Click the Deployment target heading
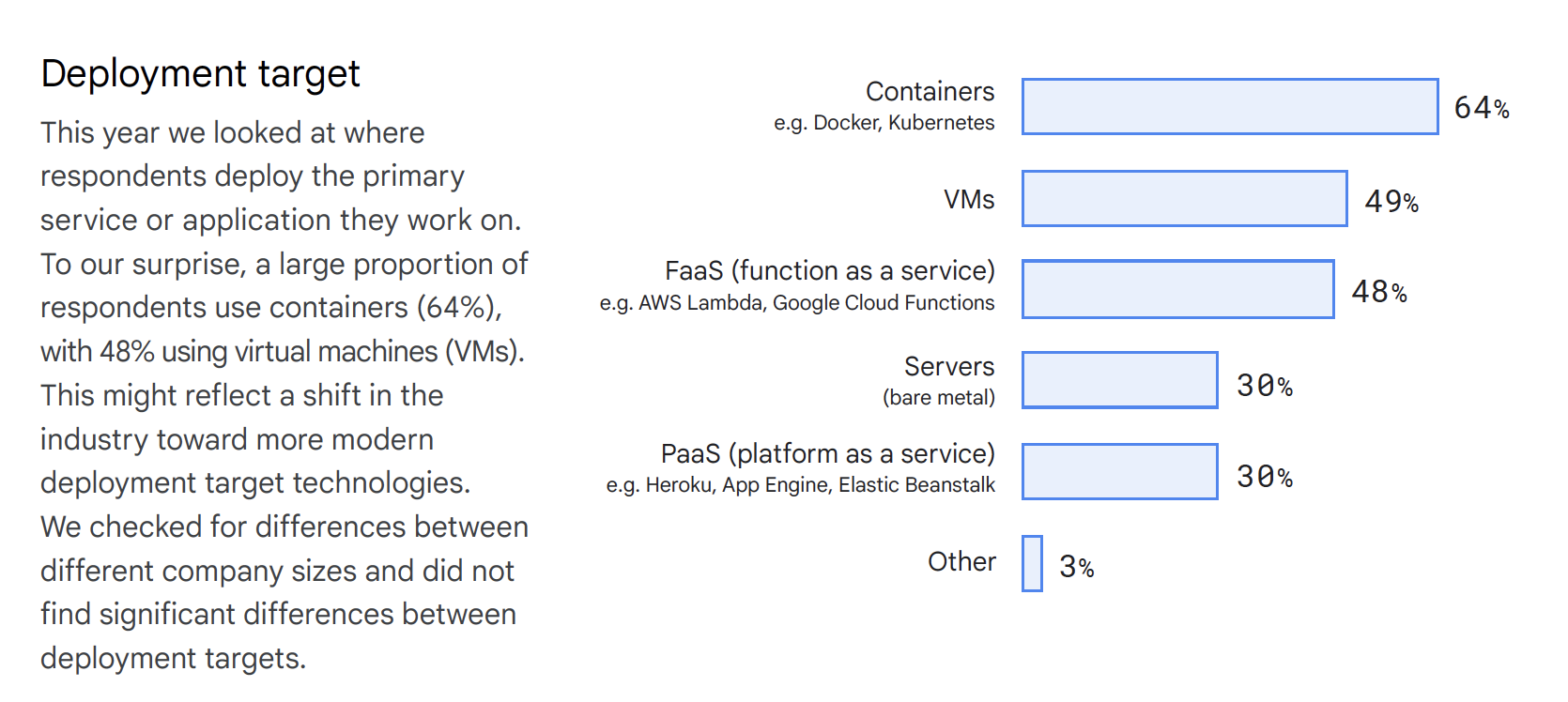 (x=200, y=73)
